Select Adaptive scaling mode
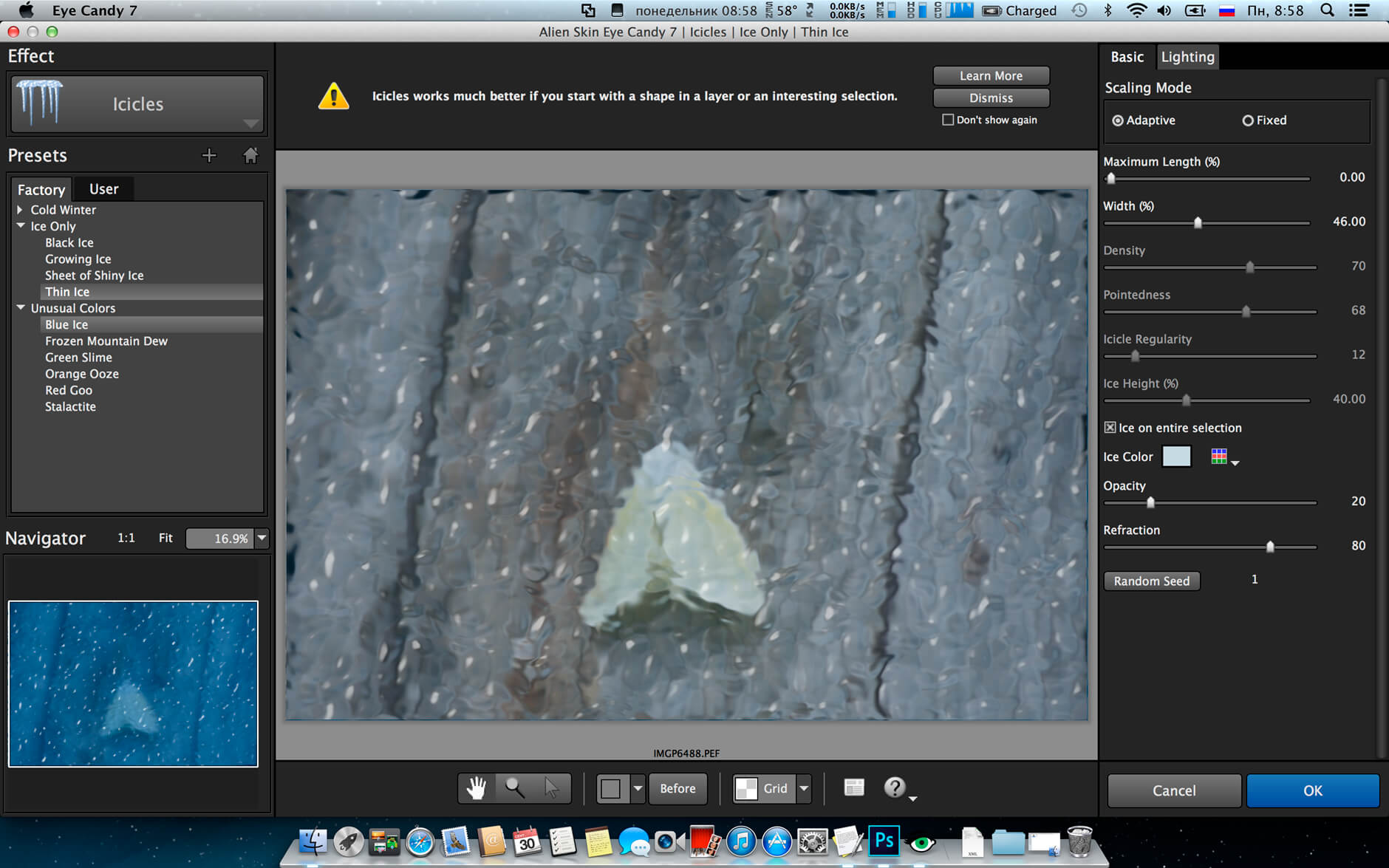The width and height of the screenshot is (1389, 868). click(1144, 120)
